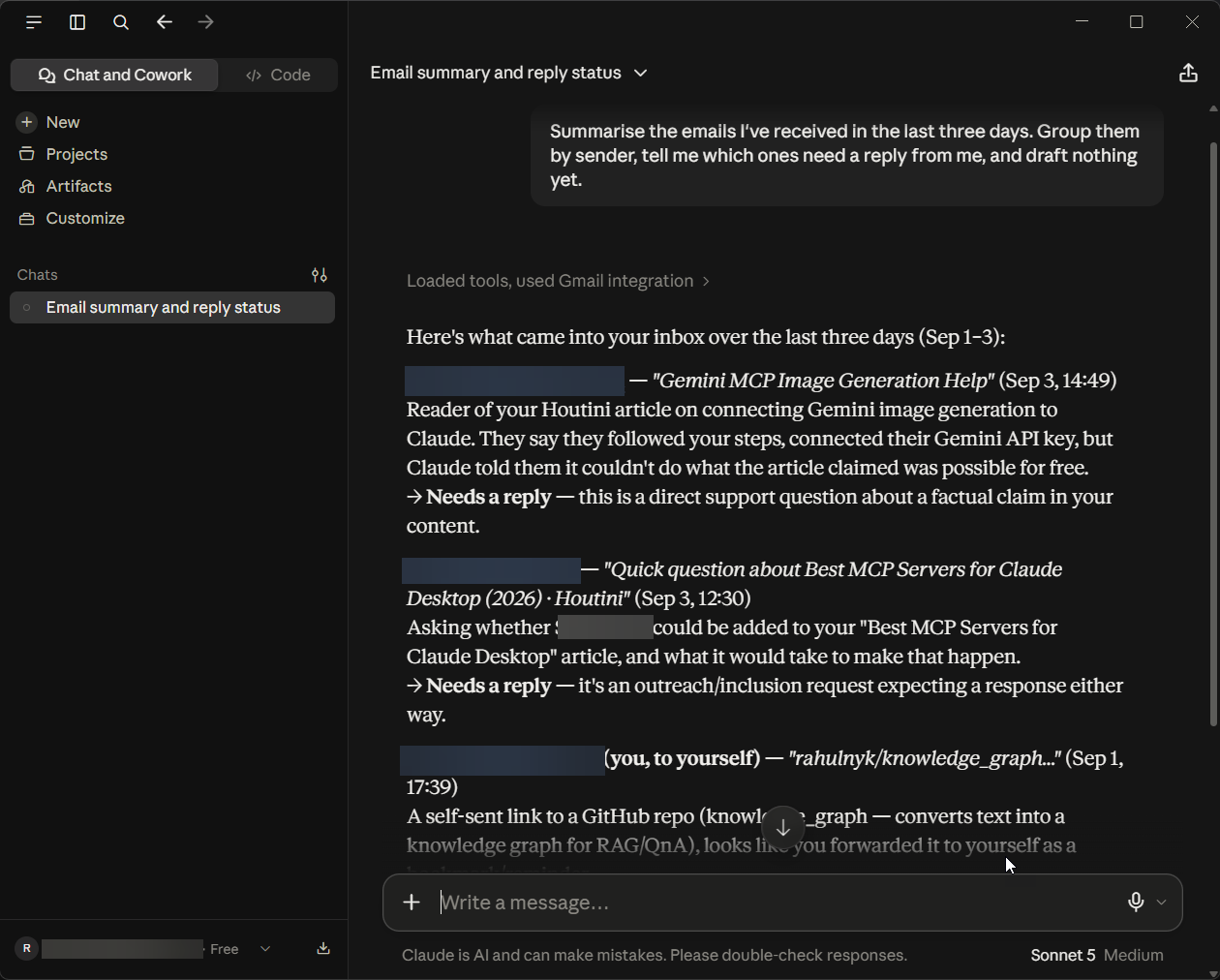
Task: Click the Medium effort label
Action: [1133, 955]
